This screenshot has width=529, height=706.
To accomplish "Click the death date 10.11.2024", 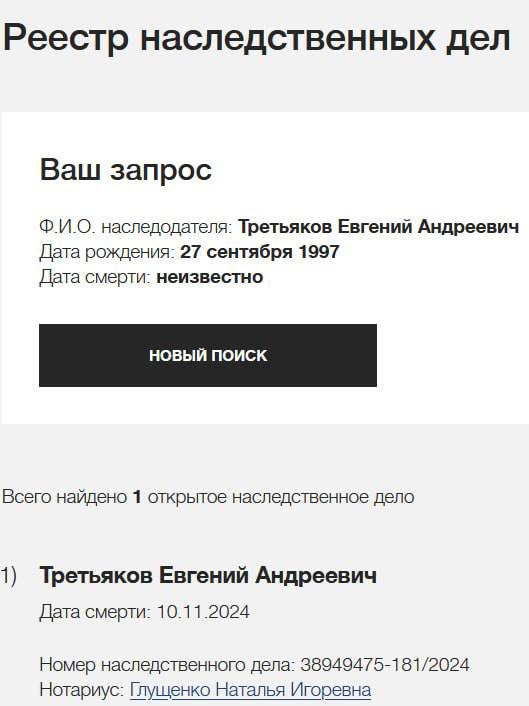I will pyautogui.click(x=203, y=612).
